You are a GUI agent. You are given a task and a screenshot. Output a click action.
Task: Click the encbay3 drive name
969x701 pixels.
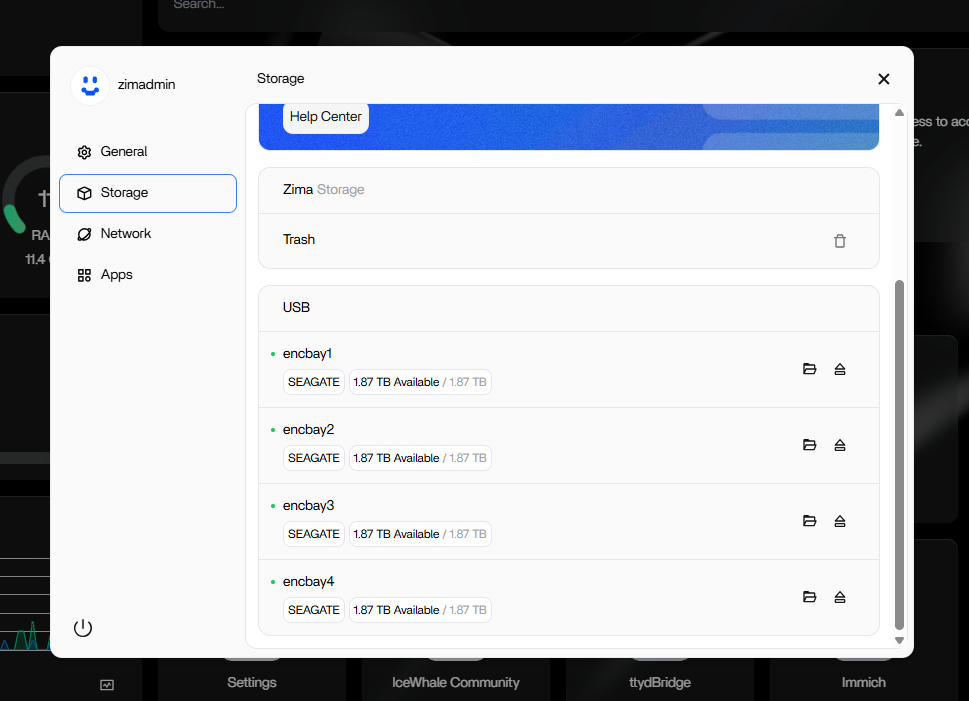tap(308, 506)
